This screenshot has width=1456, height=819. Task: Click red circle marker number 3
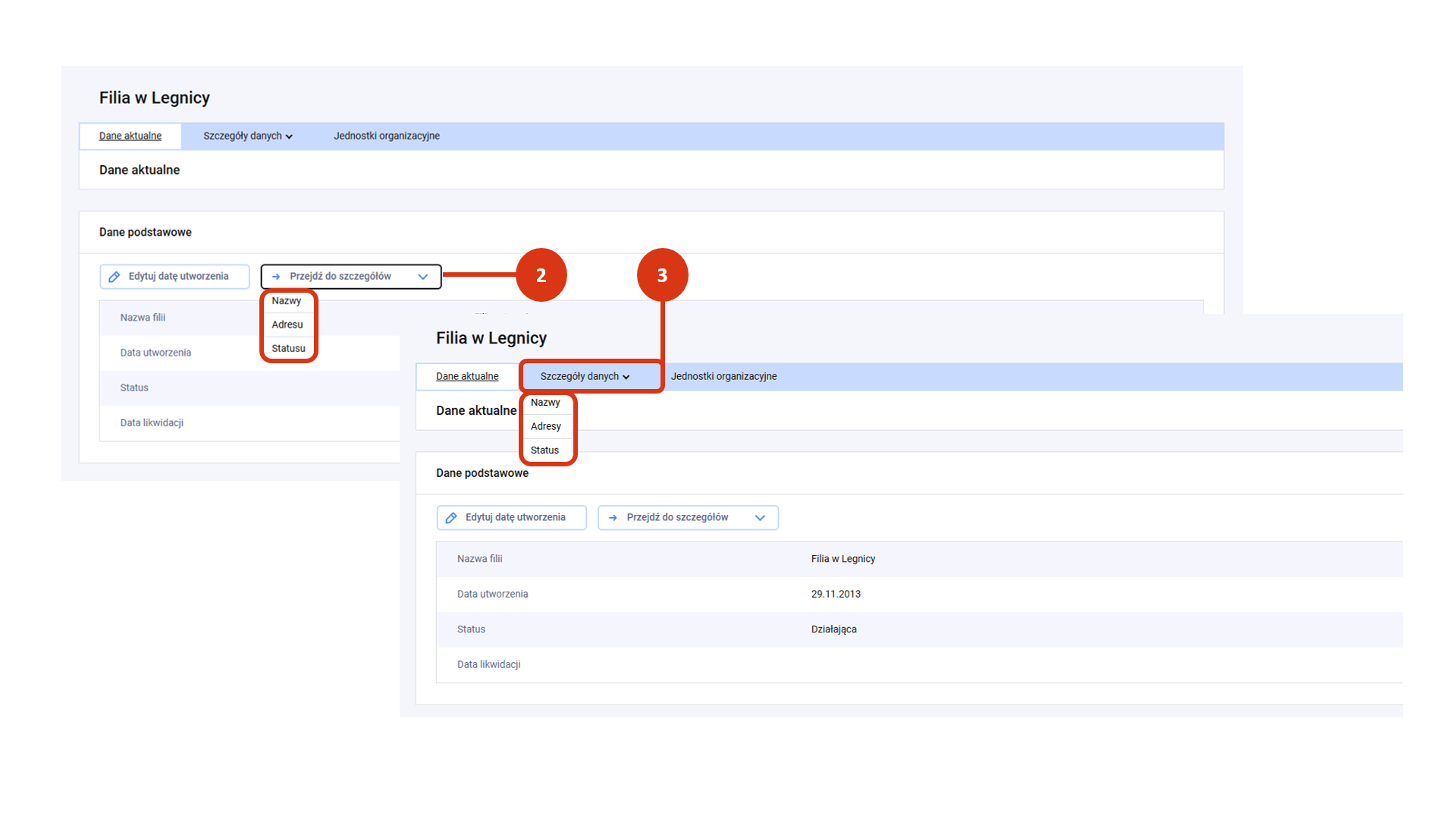coord(662,275)
